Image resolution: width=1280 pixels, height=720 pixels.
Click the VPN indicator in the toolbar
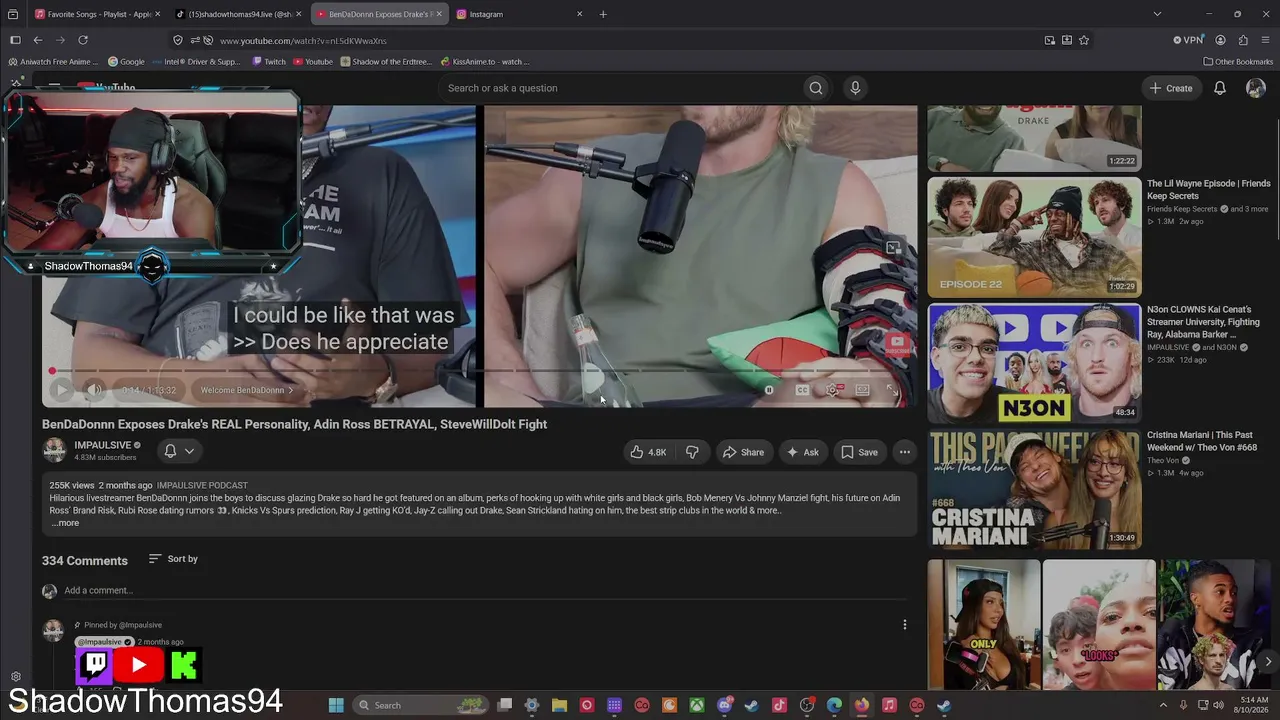click(1189, 40)
